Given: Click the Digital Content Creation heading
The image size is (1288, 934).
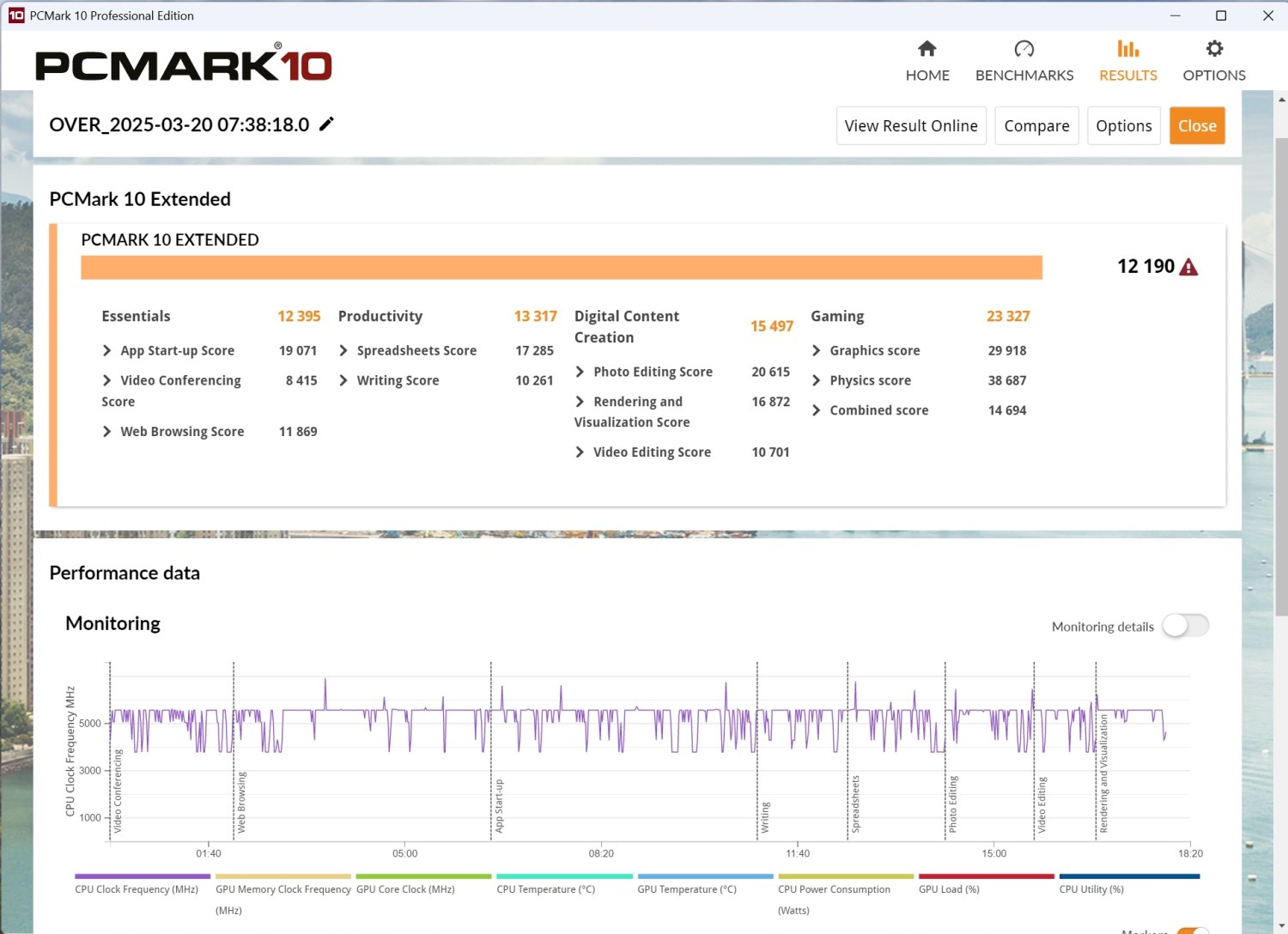Looking at the screenshot, I should point(627,326).
